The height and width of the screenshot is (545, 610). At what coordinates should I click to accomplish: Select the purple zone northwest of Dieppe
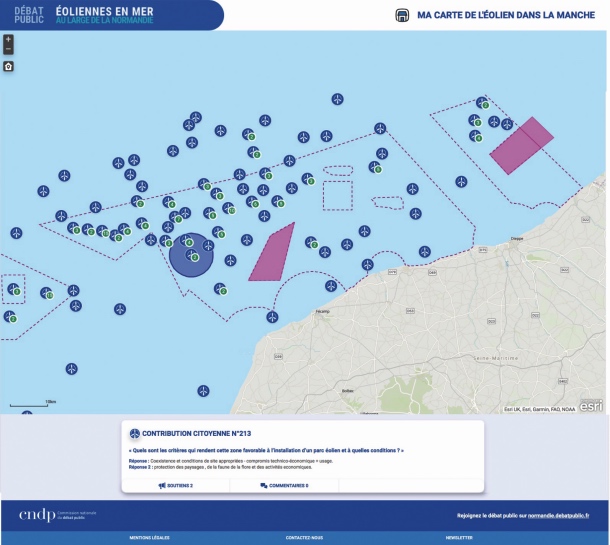pyautogui.click(x=521, y=145)
